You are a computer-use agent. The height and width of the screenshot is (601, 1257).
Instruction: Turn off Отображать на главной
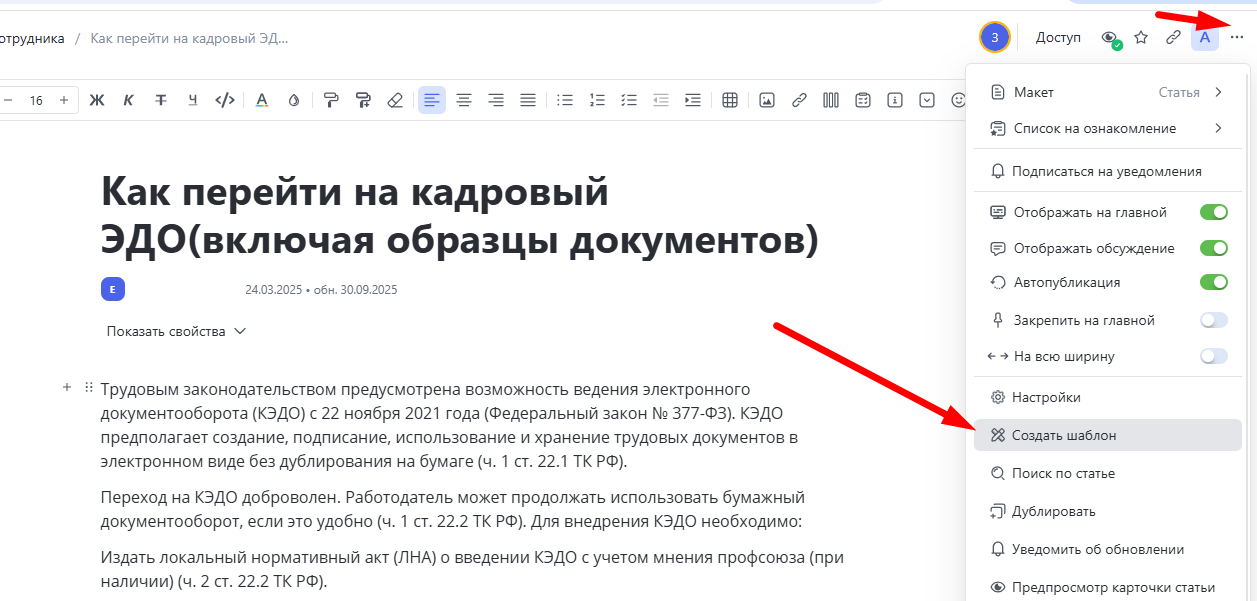[x=1213, y=213]
